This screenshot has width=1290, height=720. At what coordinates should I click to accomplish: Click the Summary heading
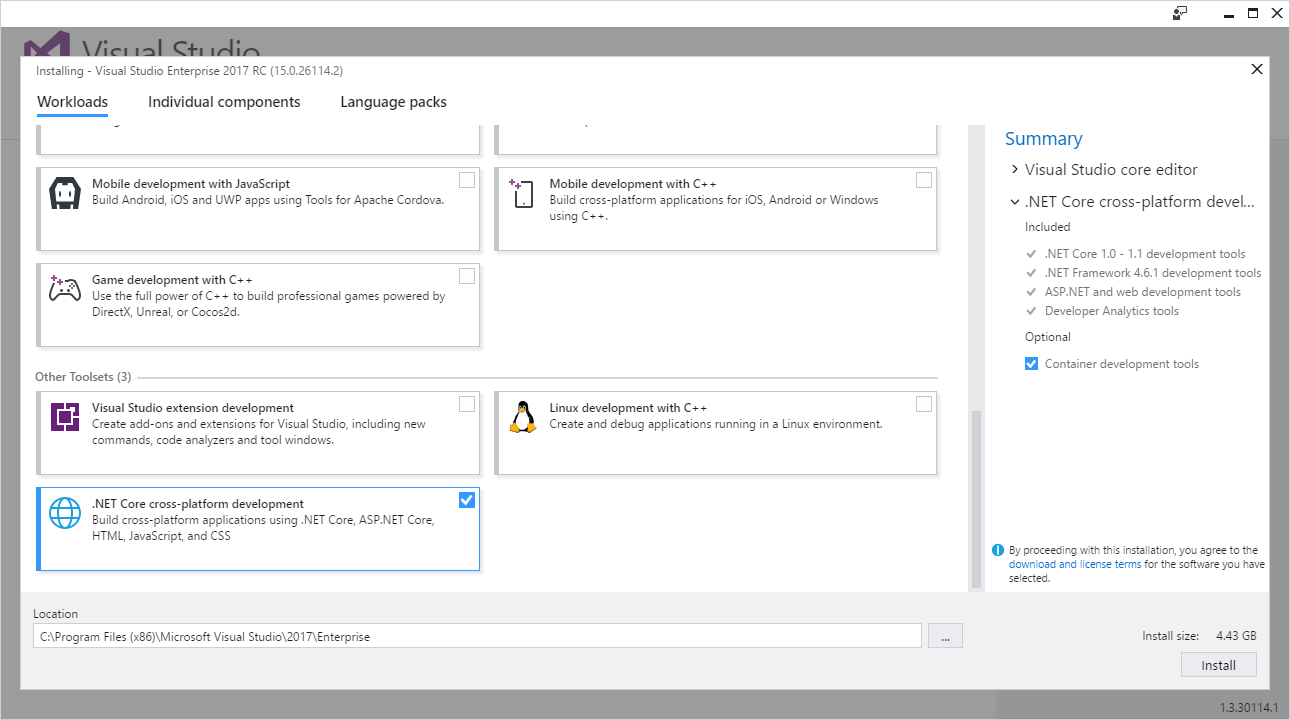(1044, 139)
